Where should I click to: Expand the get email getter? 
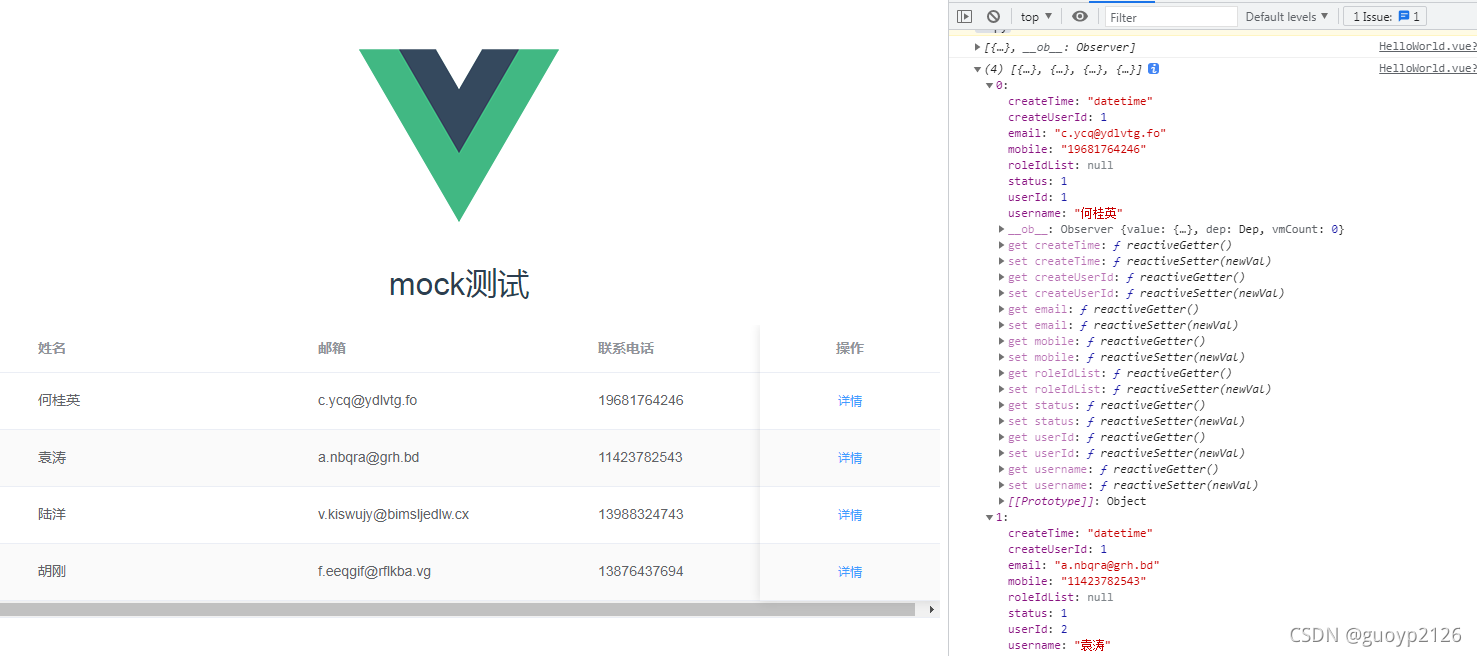1002,309
